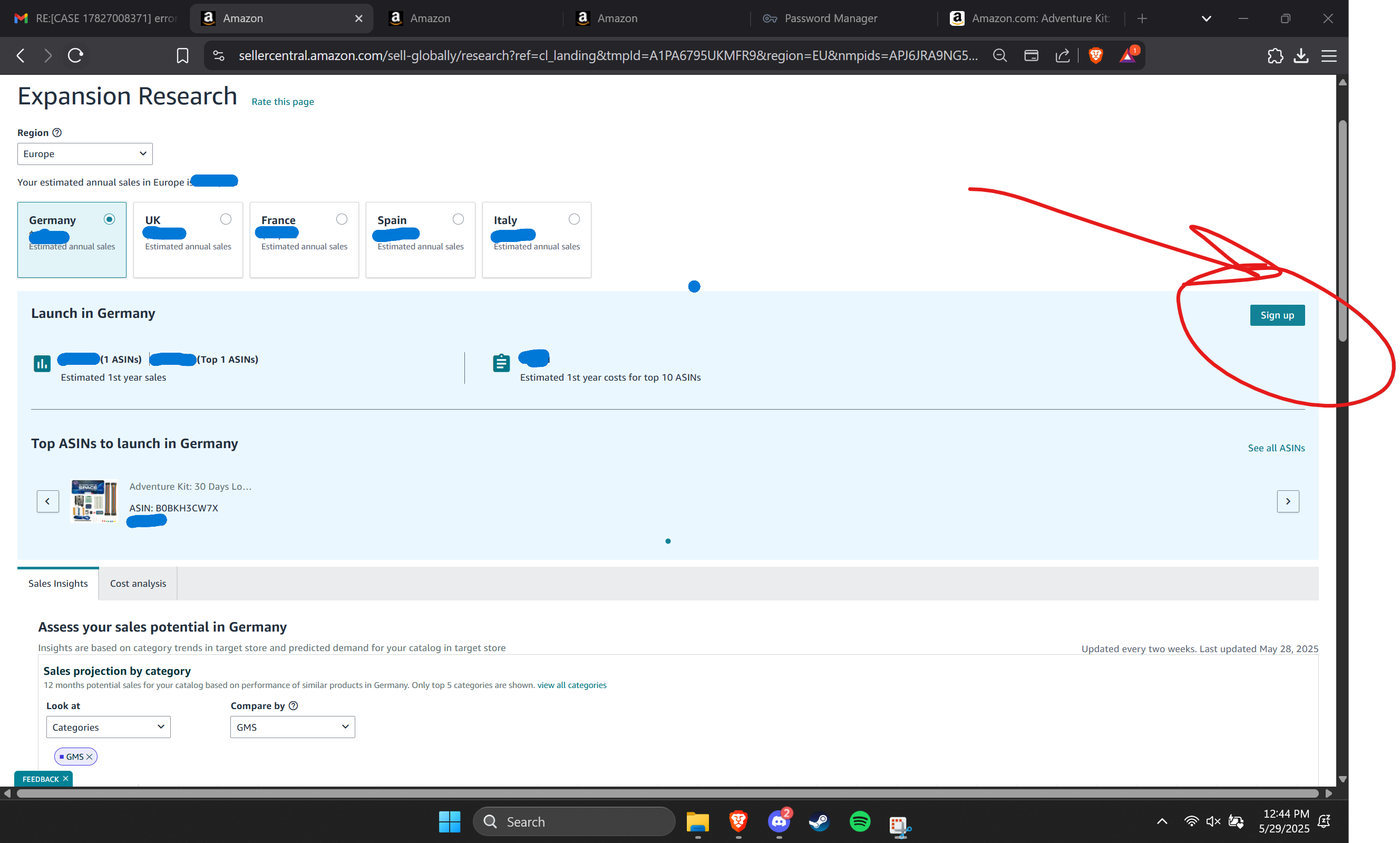
Task: Switch to the Sales Insights tab
Action: [58, 584]
